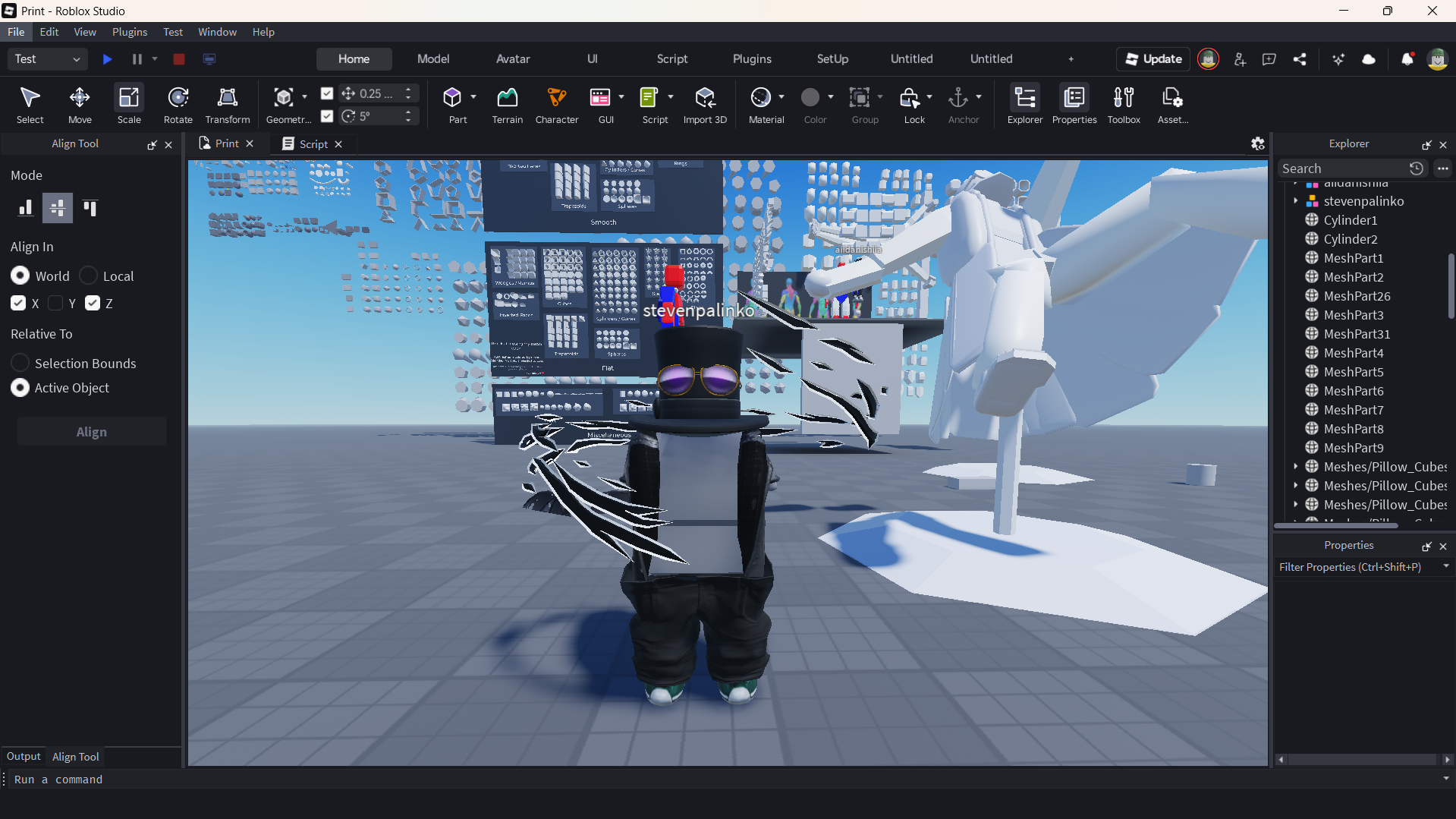Click the Align button
The width and height of the screenshot is (1456, 819).
(92, 431)
